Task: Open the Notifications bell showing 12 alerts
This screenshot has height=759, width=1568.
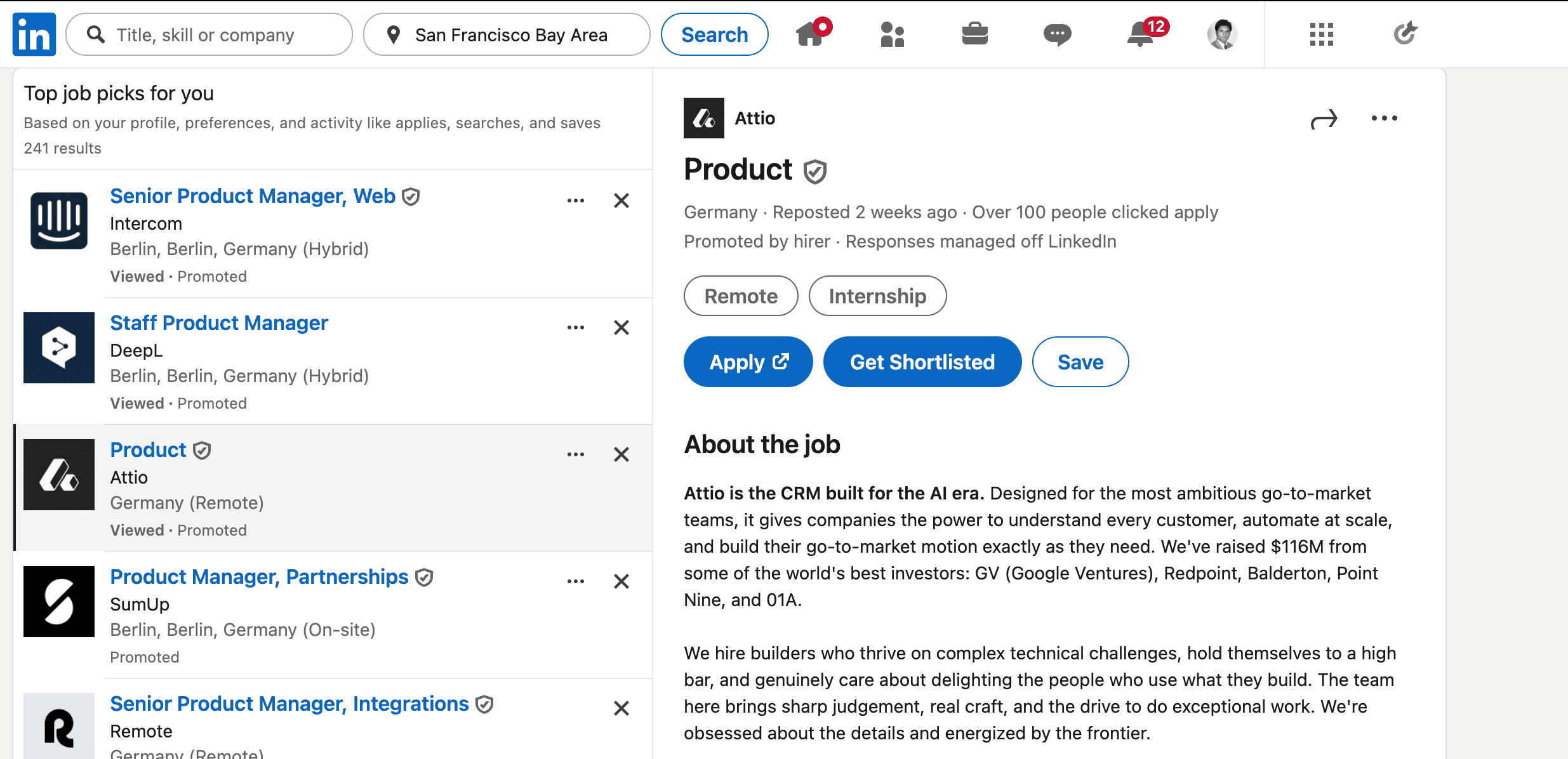Action: pos(1141,34)
